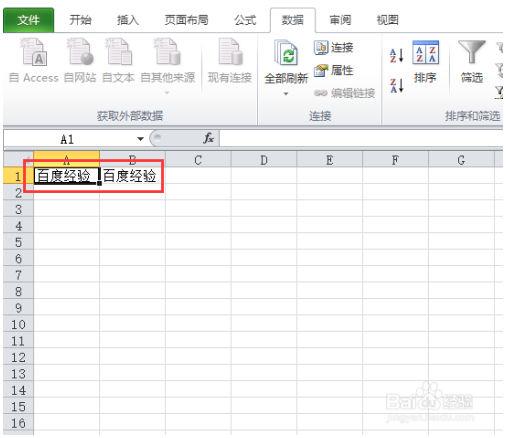
Task: Select the 自文本 import icon
Action: (118, 52)
